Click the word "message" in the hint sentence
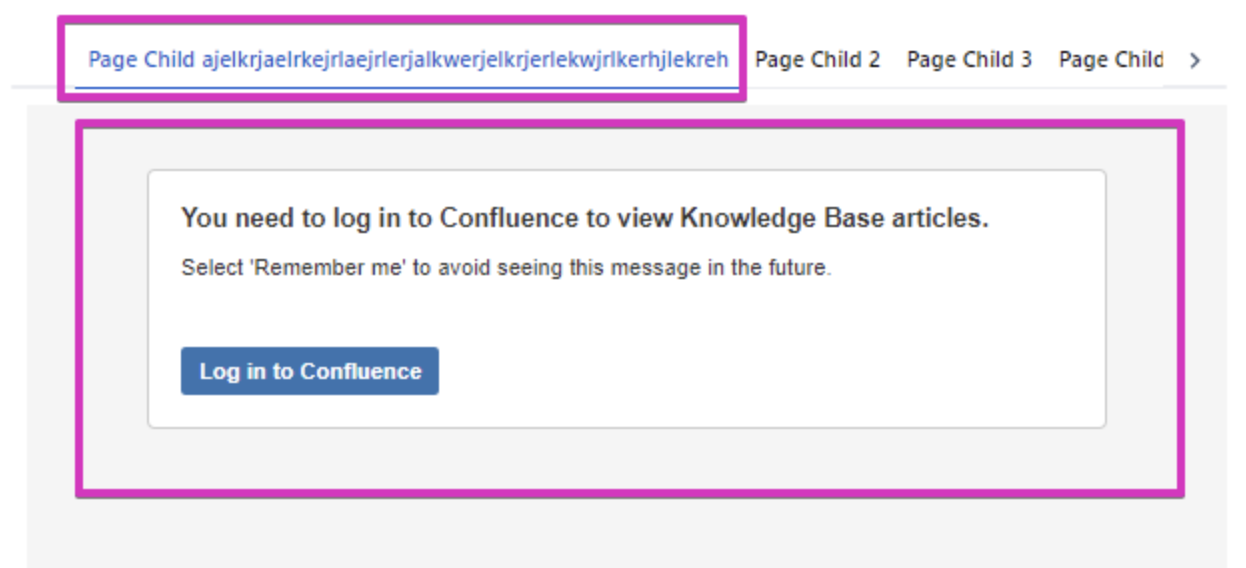1246x568 pixels. point(643,269)
